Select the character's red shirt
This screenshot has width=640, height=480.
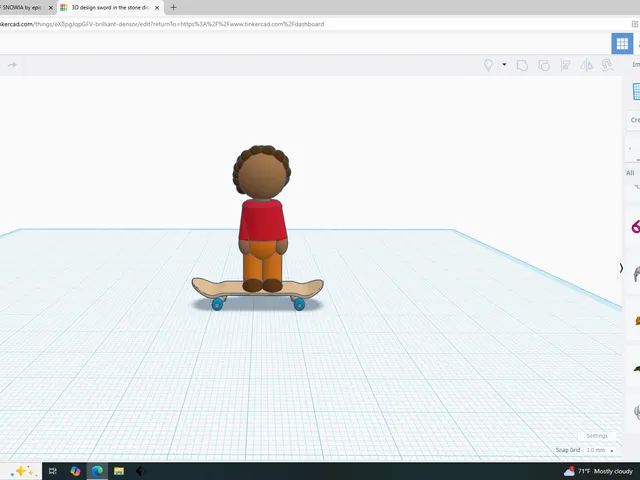tap(263, 220)
